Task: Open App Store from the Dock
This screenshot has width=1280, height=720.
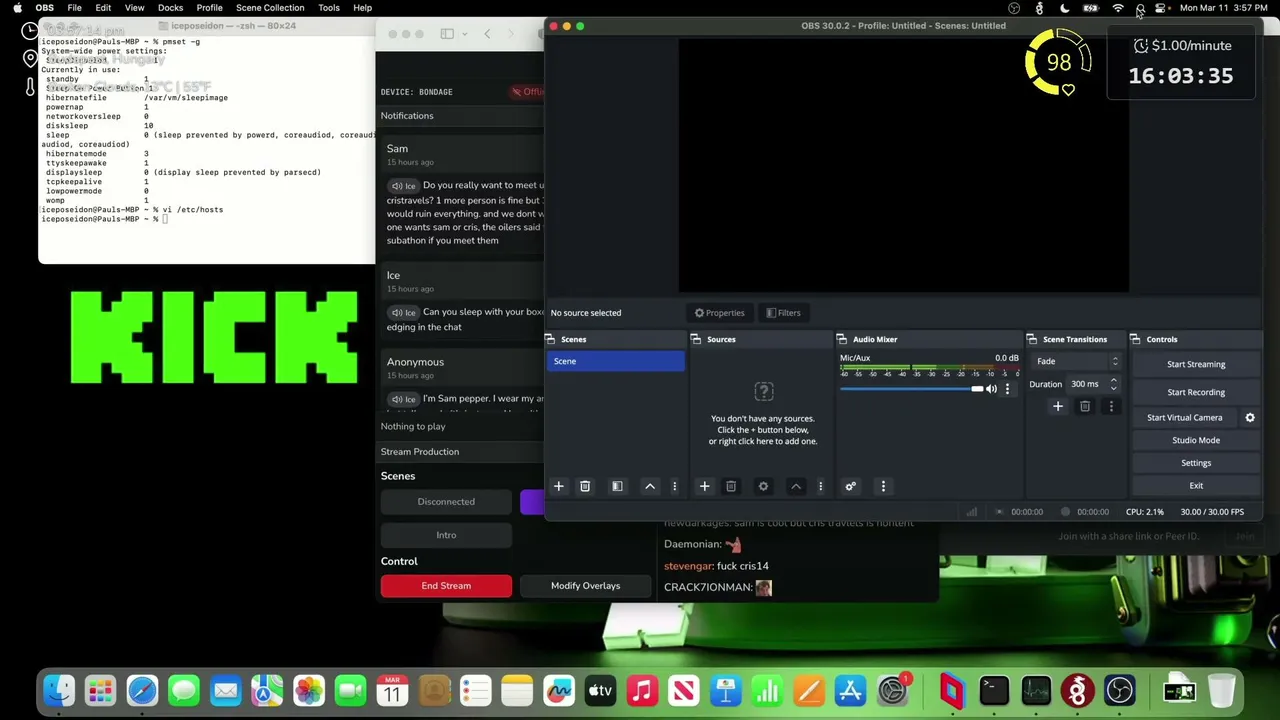Action: coord(850,690)
